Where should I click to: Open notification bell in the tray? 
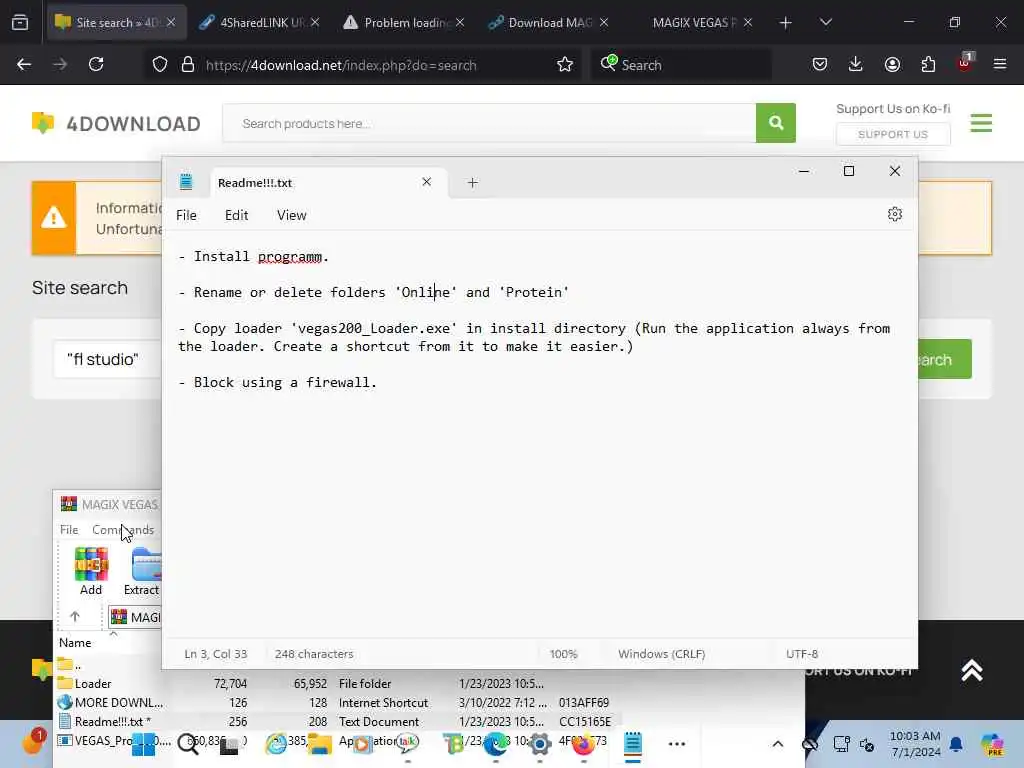(956, 744)
